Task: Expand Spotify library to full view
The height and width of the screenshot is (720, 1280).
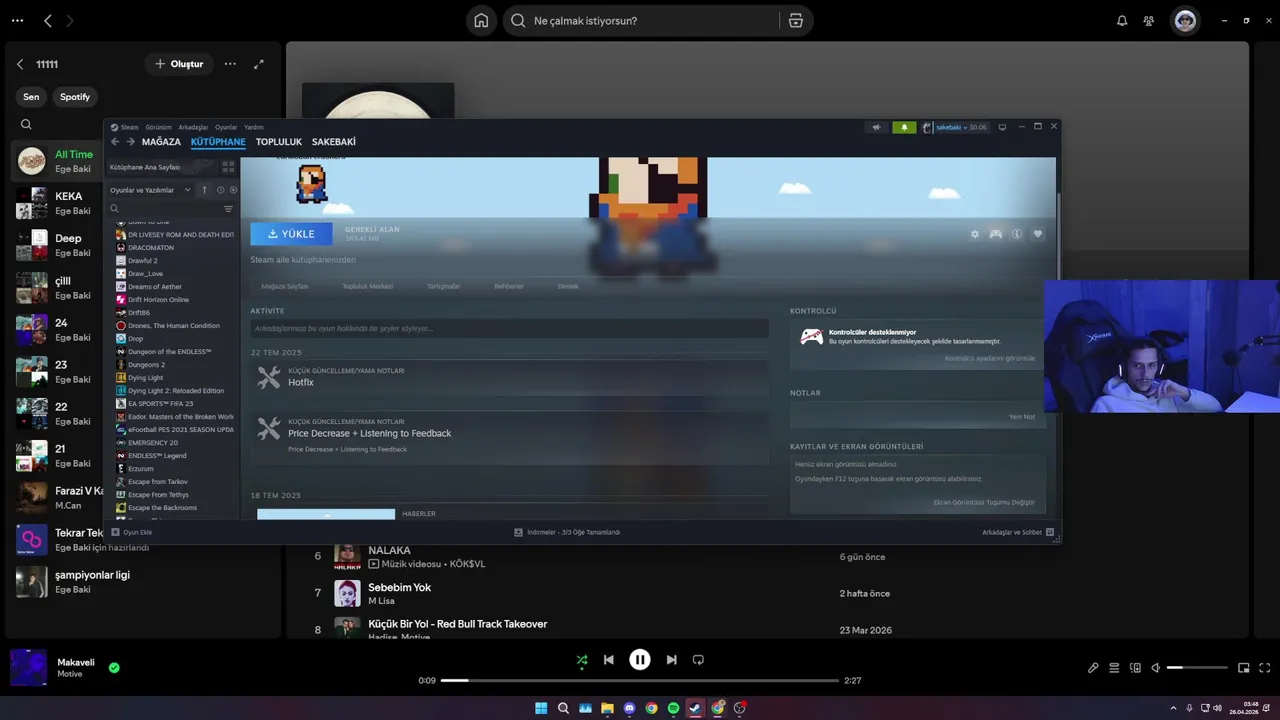Action: tap(259, 64)
